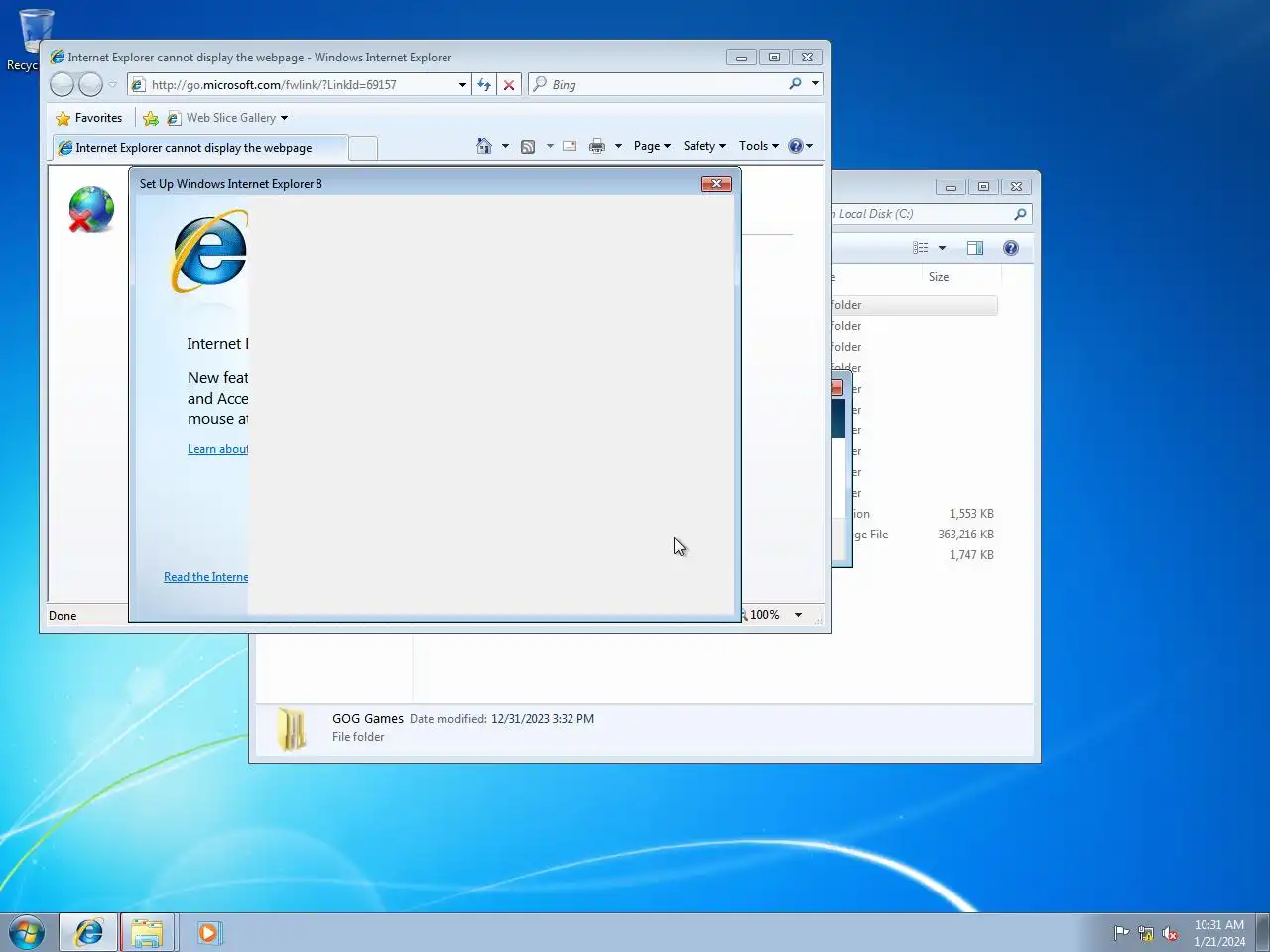
Task: Click the Back arrow in Internet Explorer
Action: 62,85
